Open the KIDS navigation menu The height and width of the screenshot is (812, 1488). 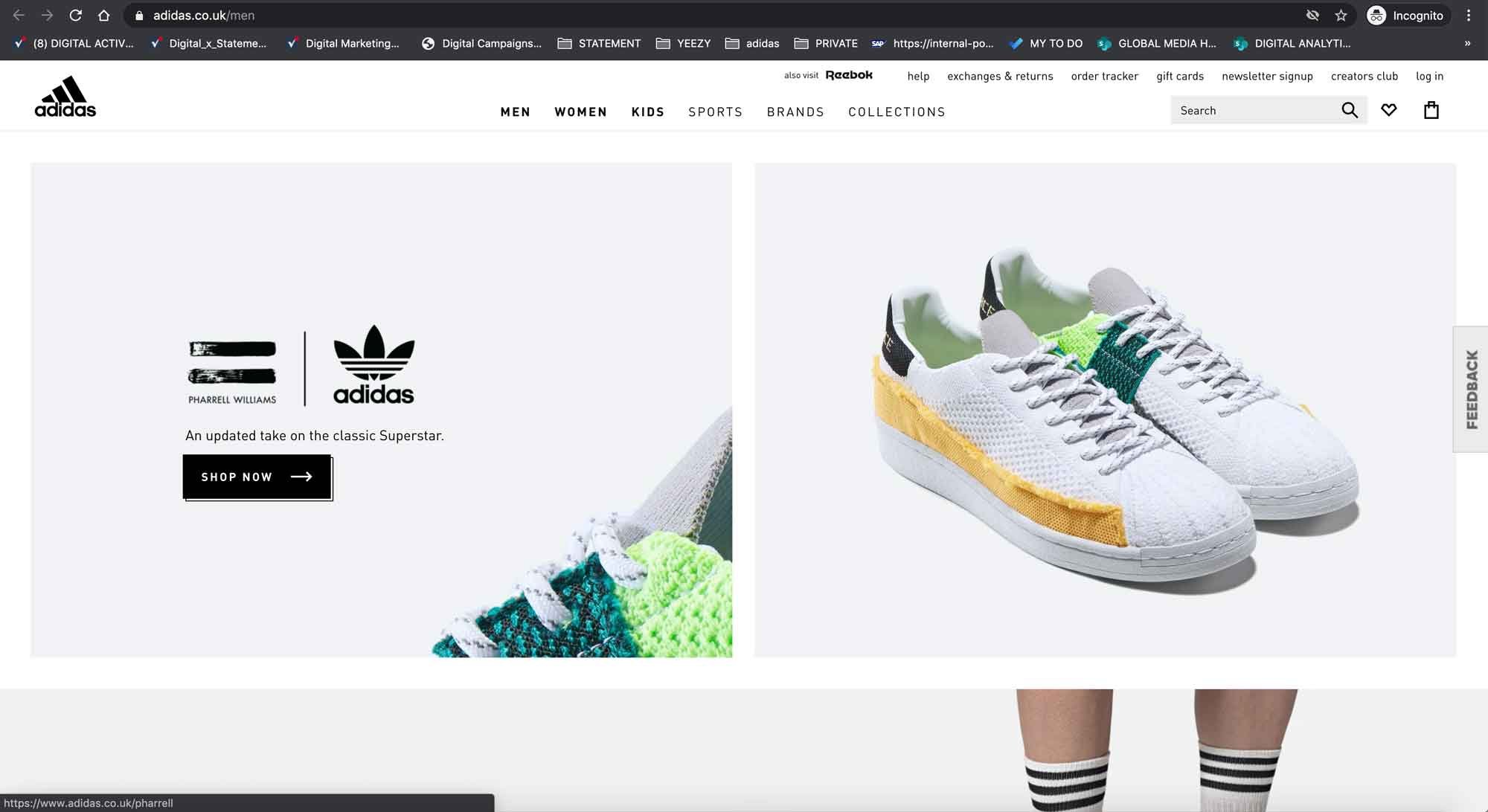pyautogui.click(x=648, y=112)
